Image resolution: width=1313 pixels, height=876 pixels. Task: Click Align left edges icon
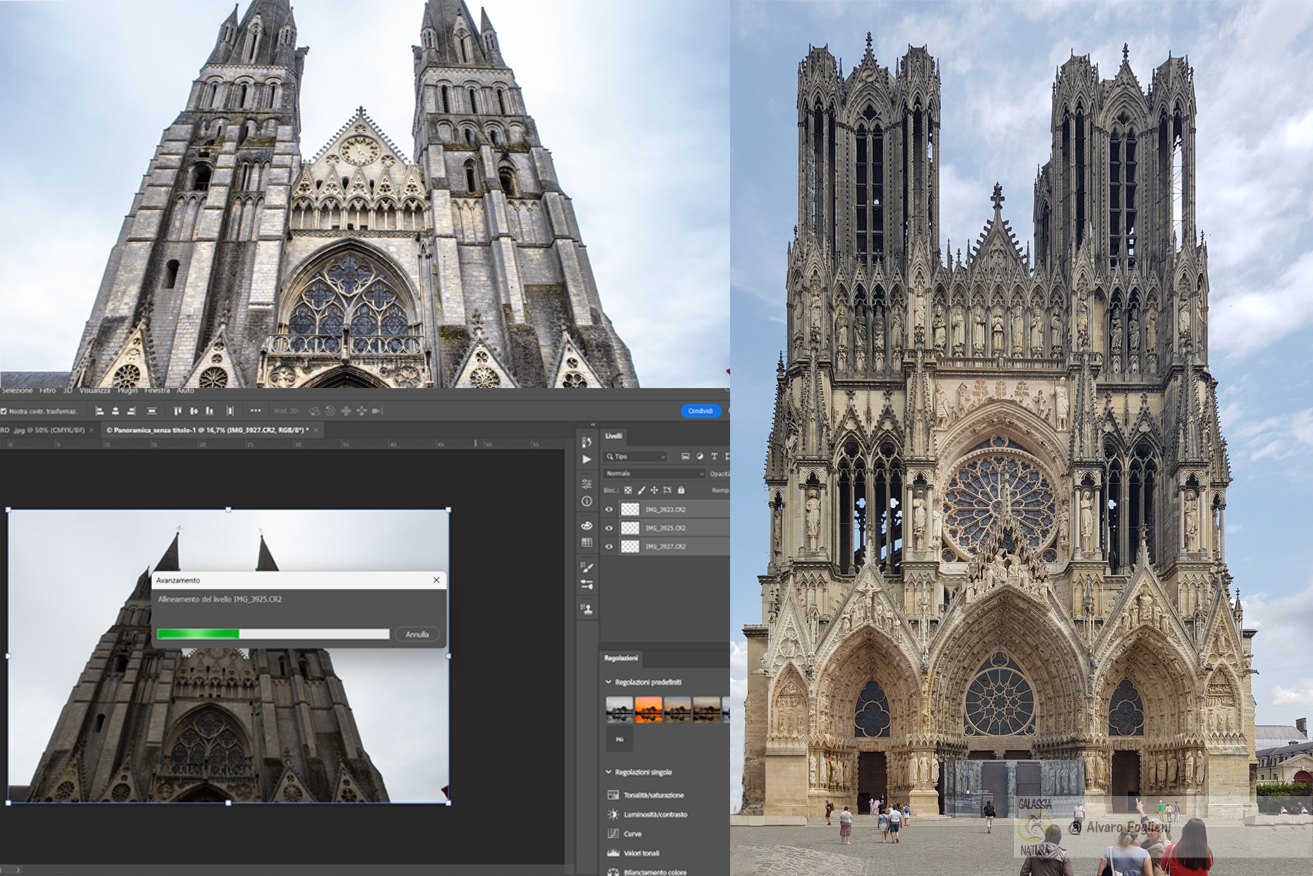tap(100, 411)
